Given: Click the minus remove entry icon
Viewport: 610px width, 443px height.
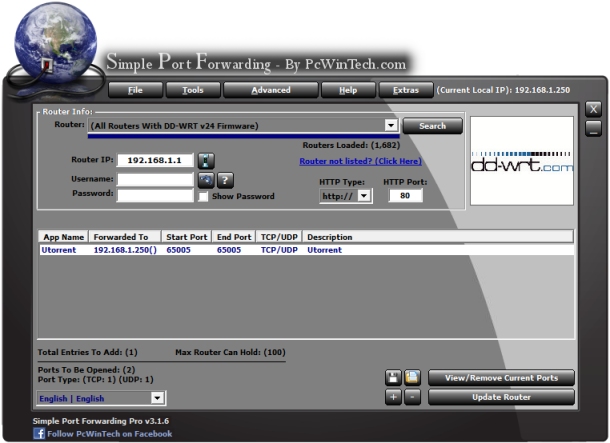Looking at the screenshot, I should click(412, 397).
